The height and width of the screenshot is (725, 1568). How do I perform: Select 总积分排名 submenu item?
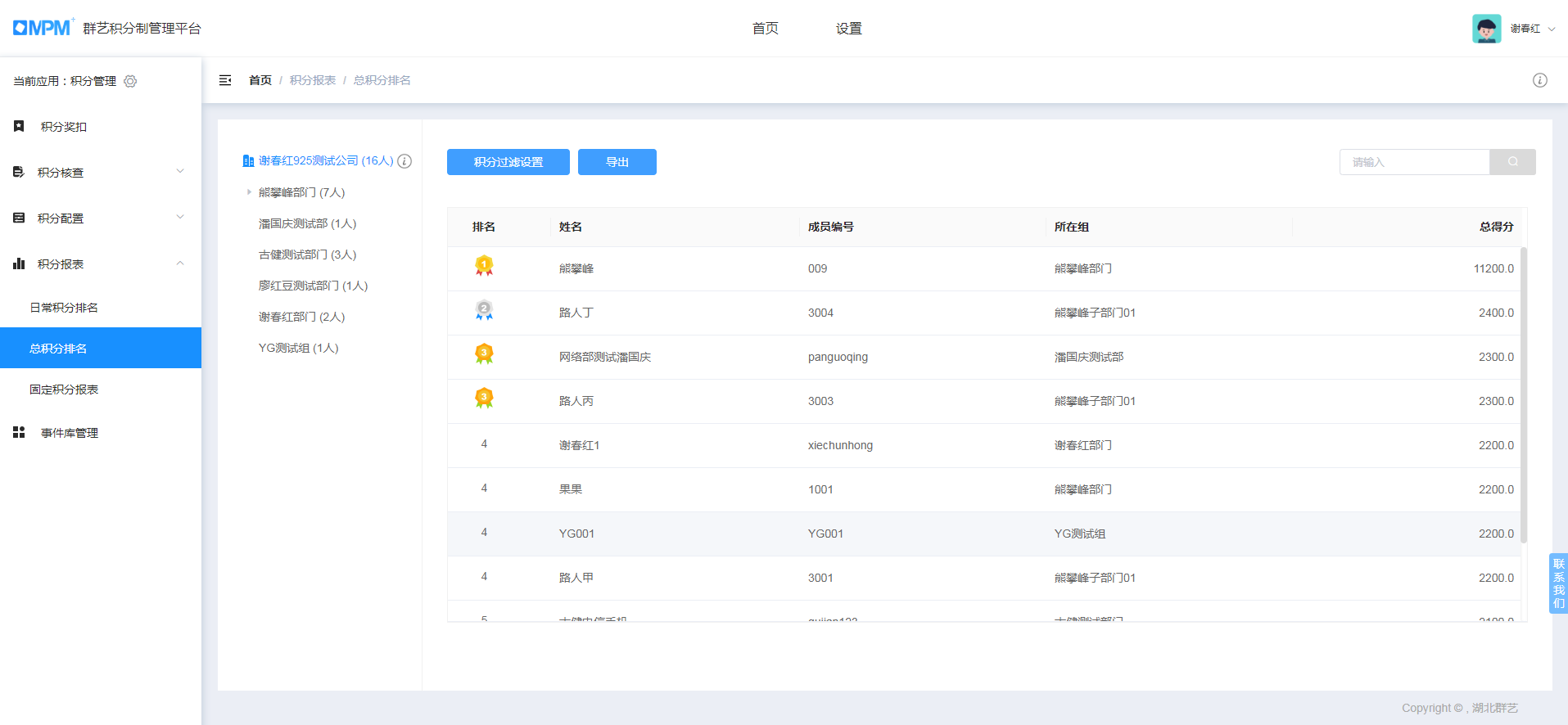tap(101, 348)
